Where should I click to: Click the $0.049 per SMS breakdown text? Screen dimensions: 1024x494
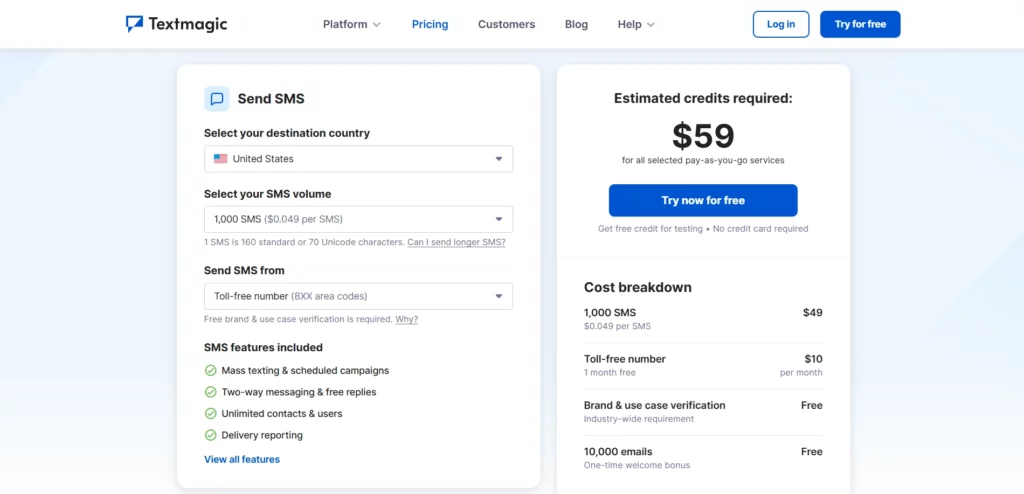pos(617,326)
